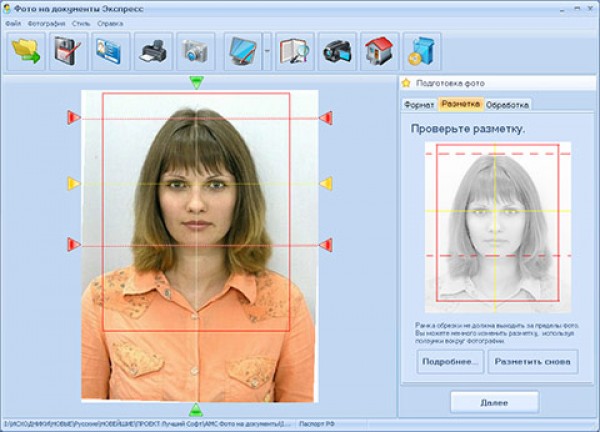Click the red-roof house icon

click(x=378, y=50)
